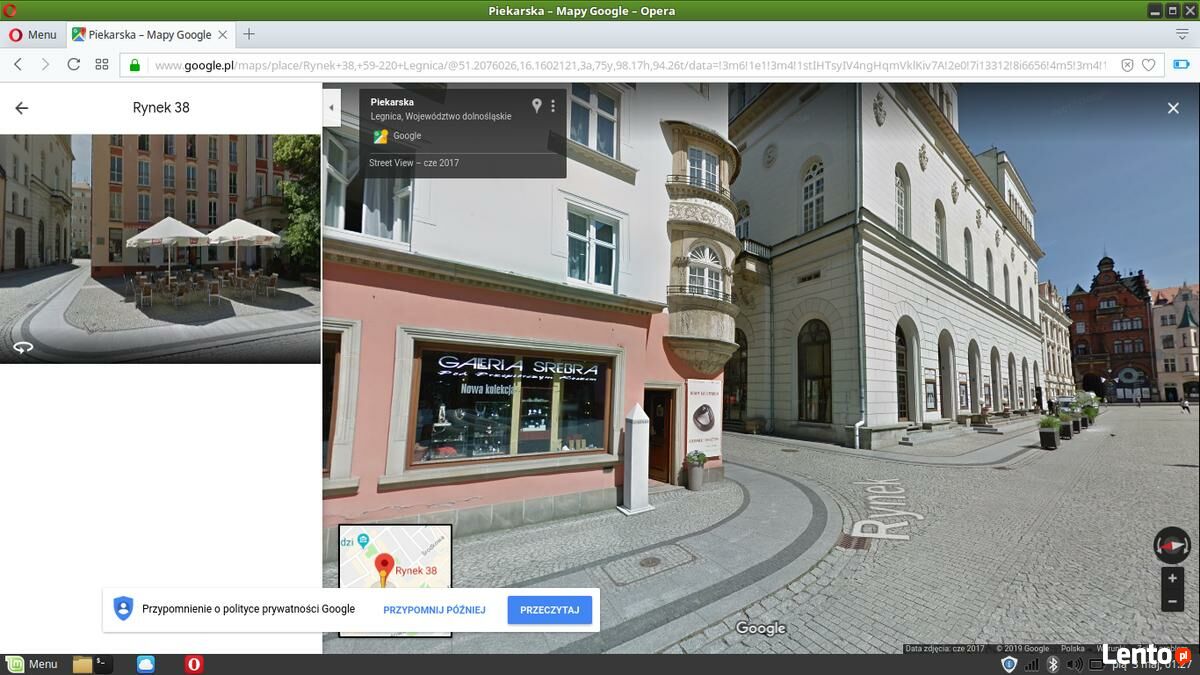Image resolution: width=1200 pixels, height=675 pixels.
Task: Click the battery saver icon
Action: click(1181, 64)
